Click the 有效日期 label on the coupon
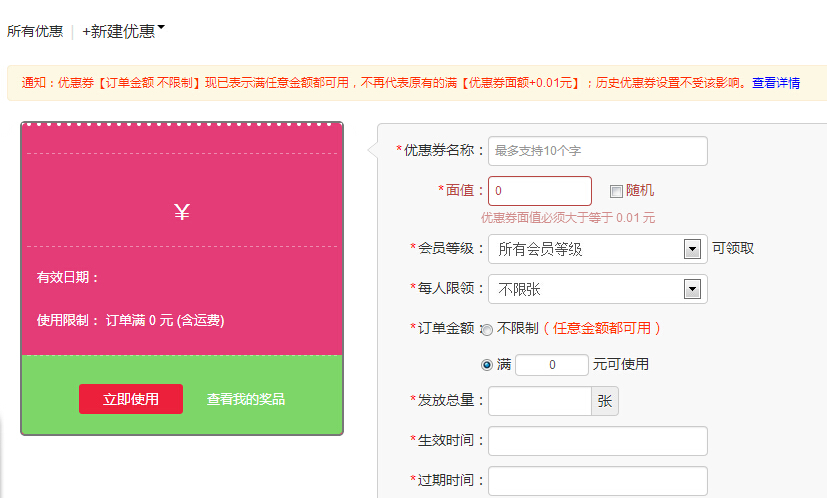Image resolution: width=827 pixels, height=498 pixels. click(x=68, y=277)
